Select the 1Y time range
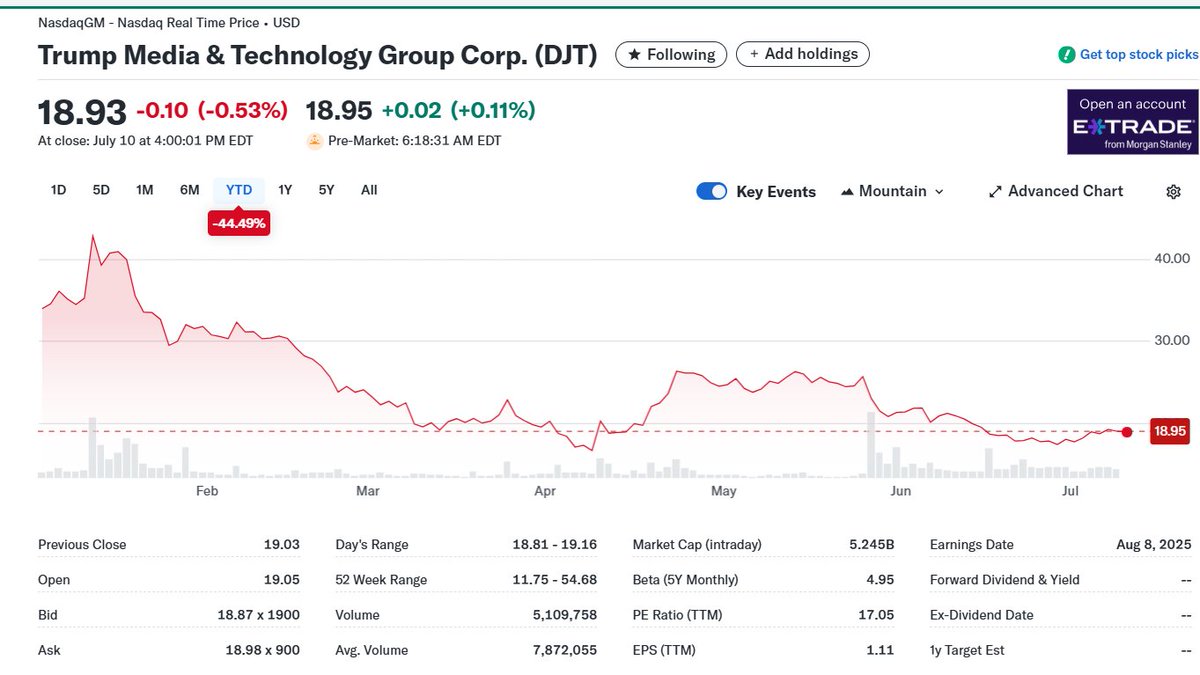1200x675 pixels. [285, 190]
